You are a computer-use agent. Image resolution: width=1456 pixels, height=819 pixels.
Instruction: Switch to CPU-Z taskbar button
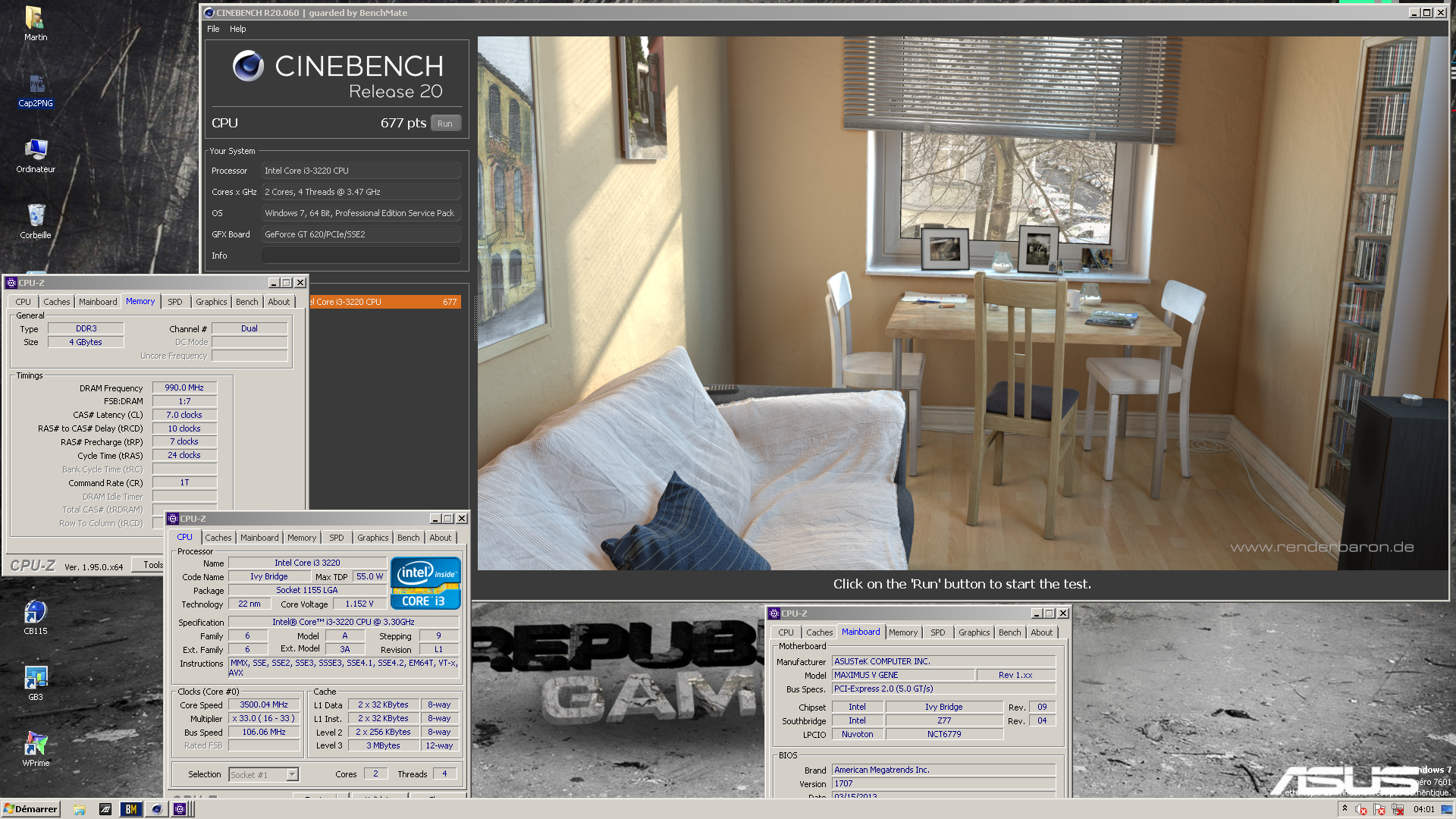[180, 809]
